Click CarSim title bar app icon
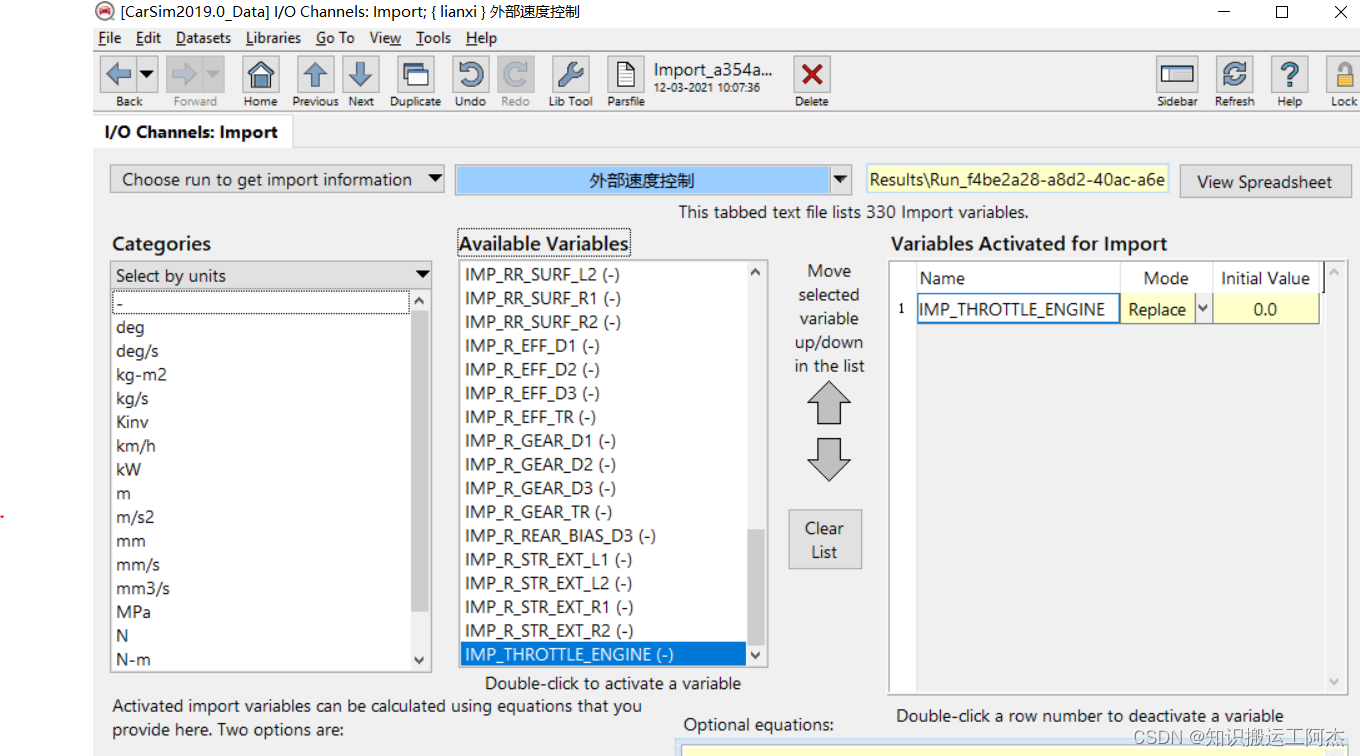The image size is (1360, 756). point(105,12)
